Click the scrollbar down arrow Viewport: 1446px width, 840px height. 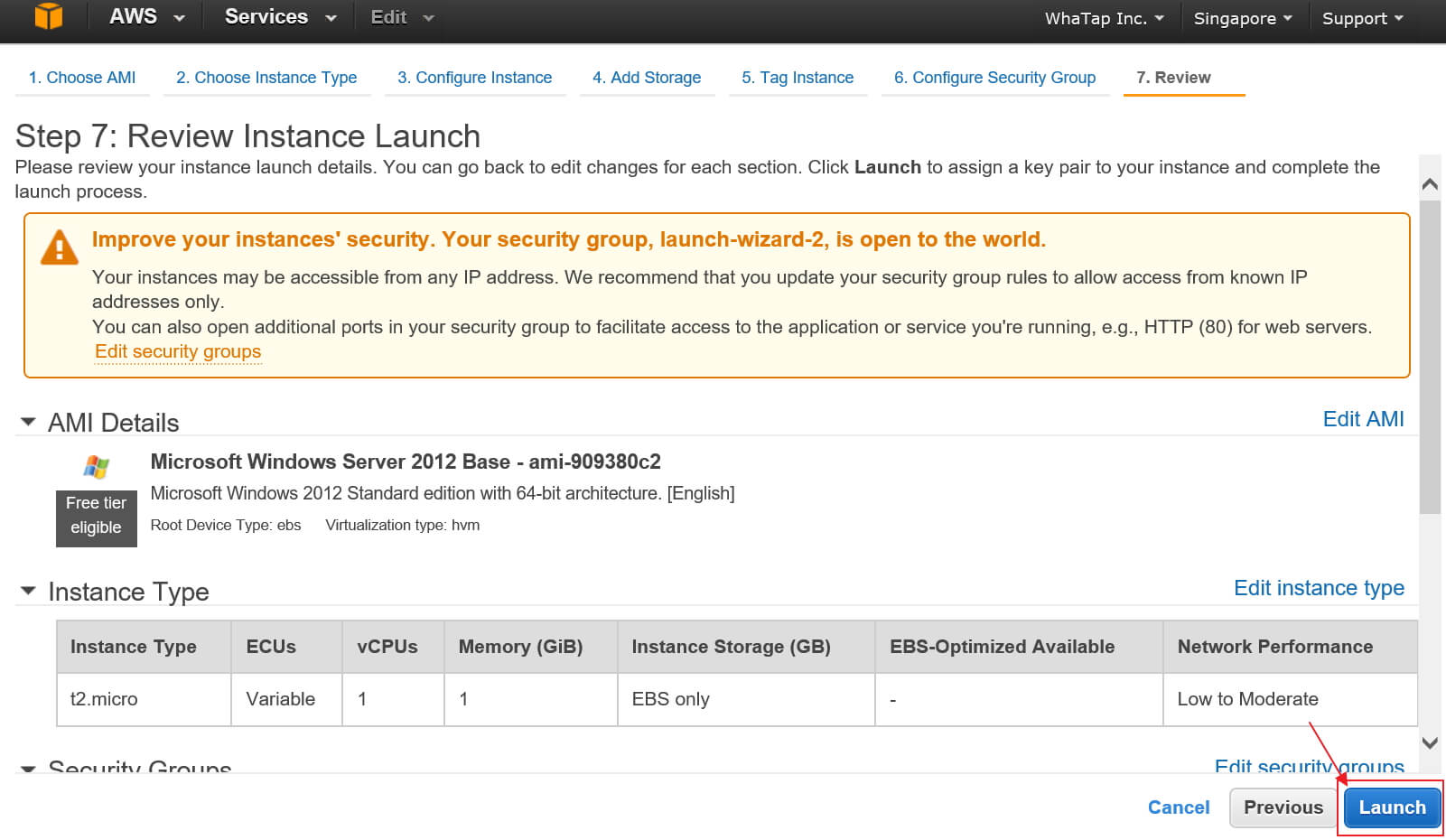[1430, 743]
